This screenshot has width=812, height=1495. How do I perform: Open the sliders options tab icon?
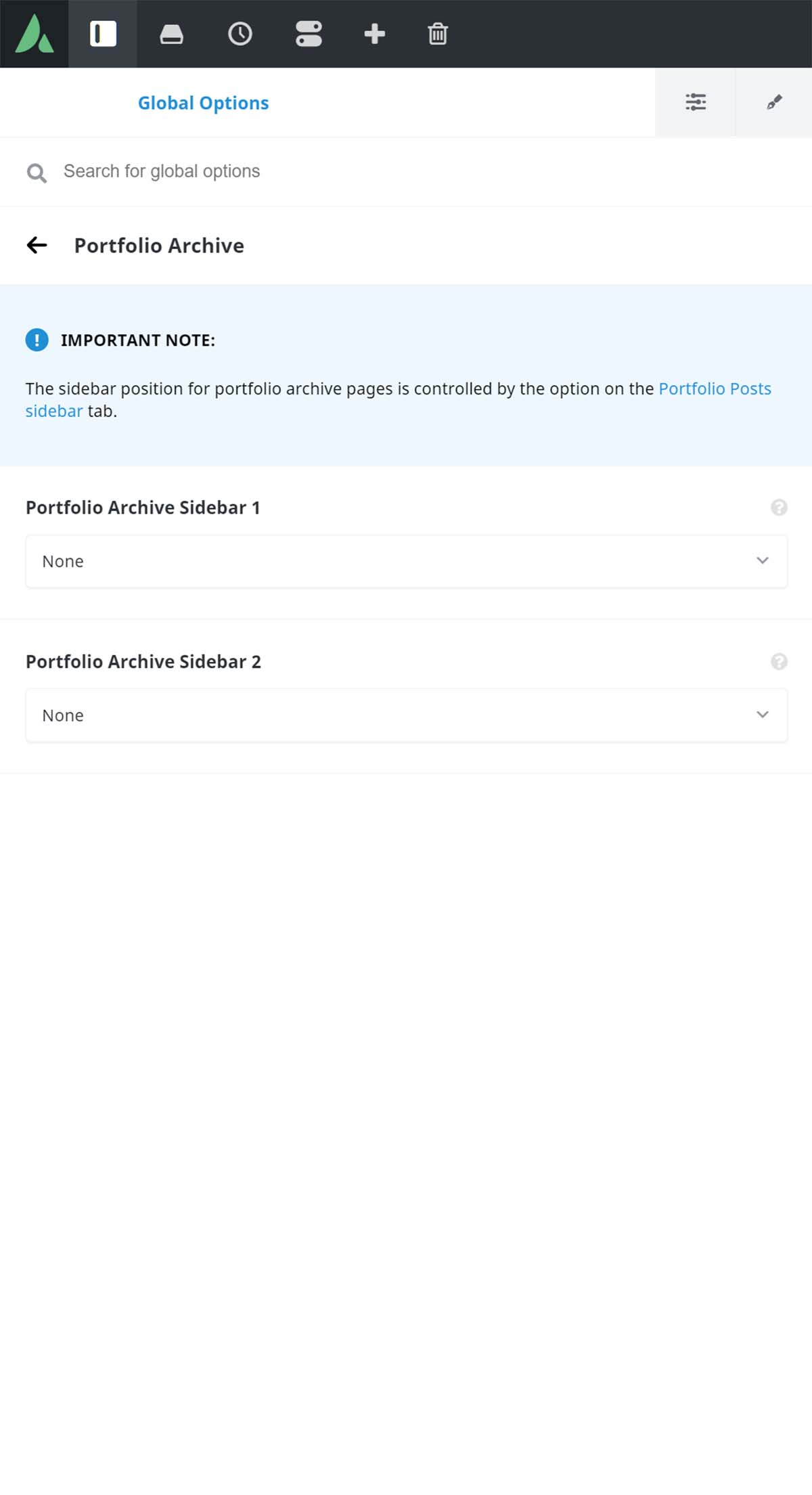point(696,102)
